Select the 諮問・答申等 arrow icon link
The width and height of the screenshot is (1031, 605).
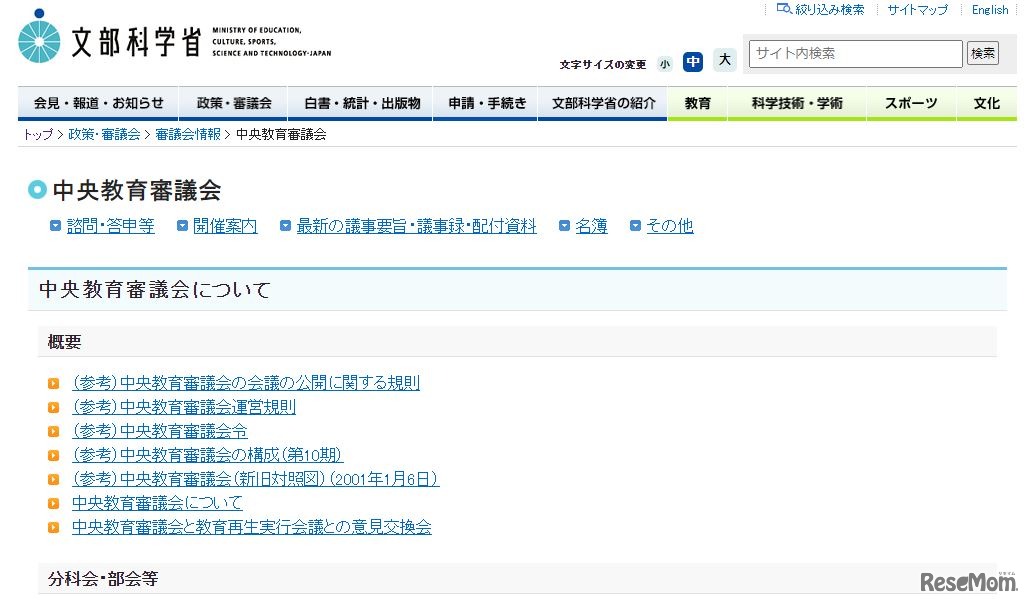point(56,226)
